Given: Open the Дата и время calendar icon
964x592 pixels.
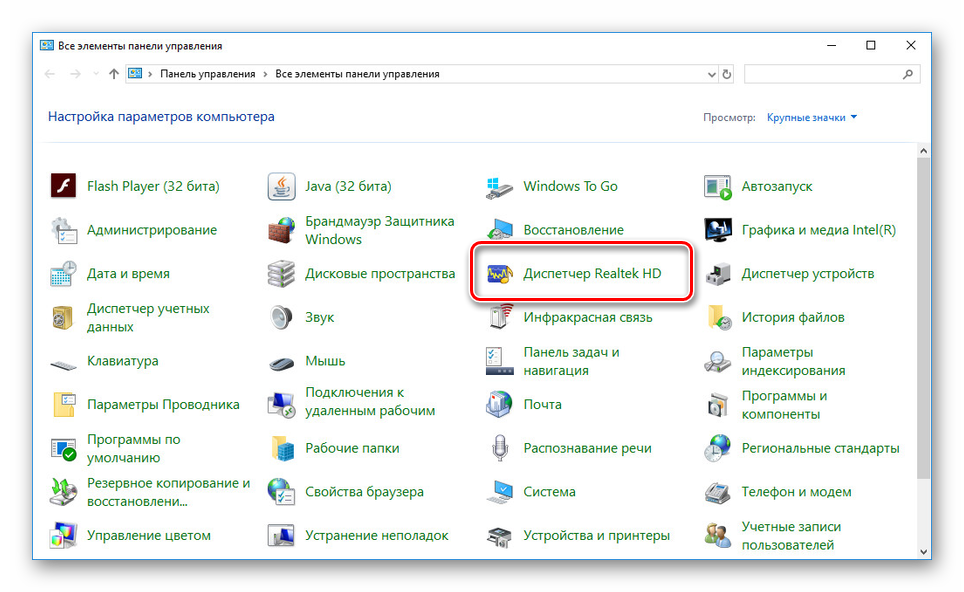Looking at the screenshot, I should click(x=63, y=274).
